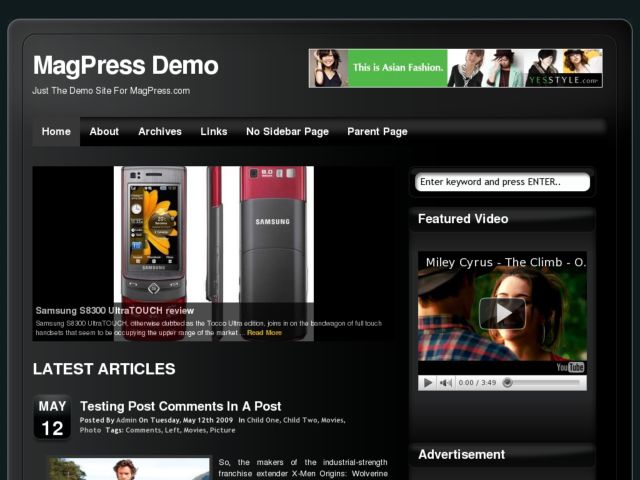The width and height of the screenshot is (640, 480).
Task: Open the Wolverine post thumbnail image
Action: [129, 469]
